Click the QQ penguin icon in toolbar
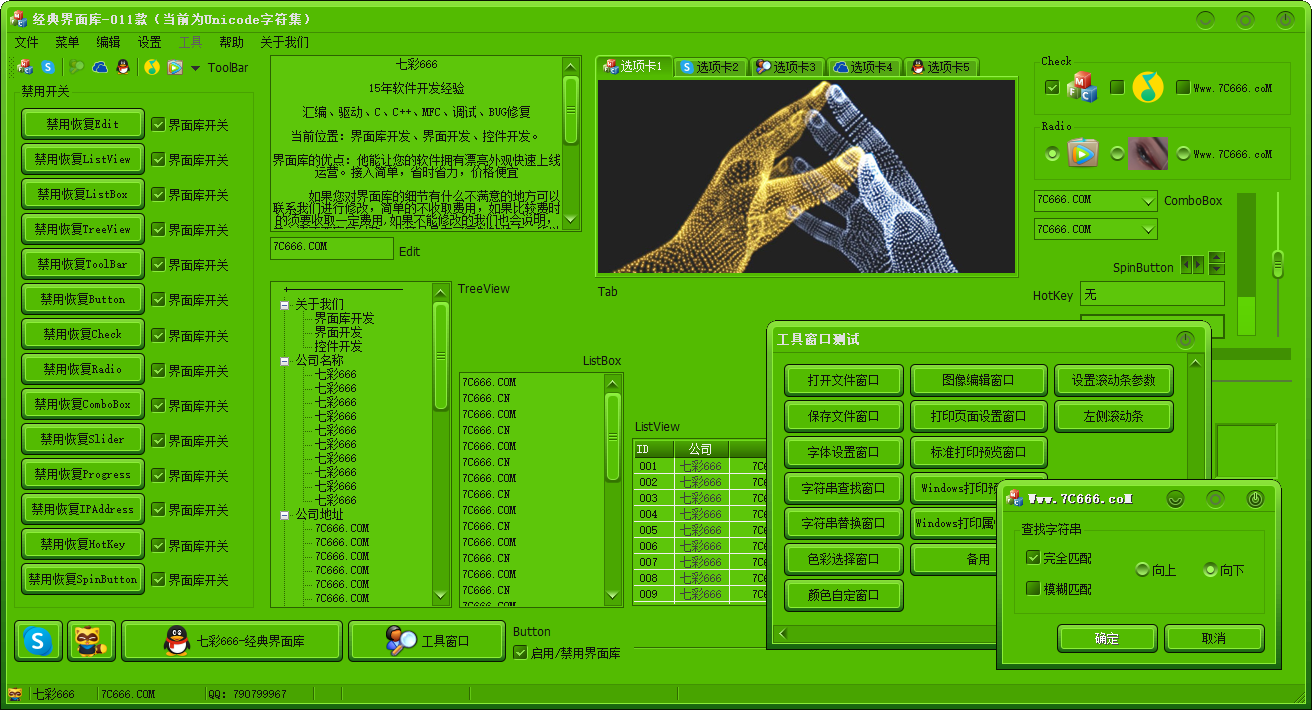Viewport: 1312px width, 710px height. point(122,67)
